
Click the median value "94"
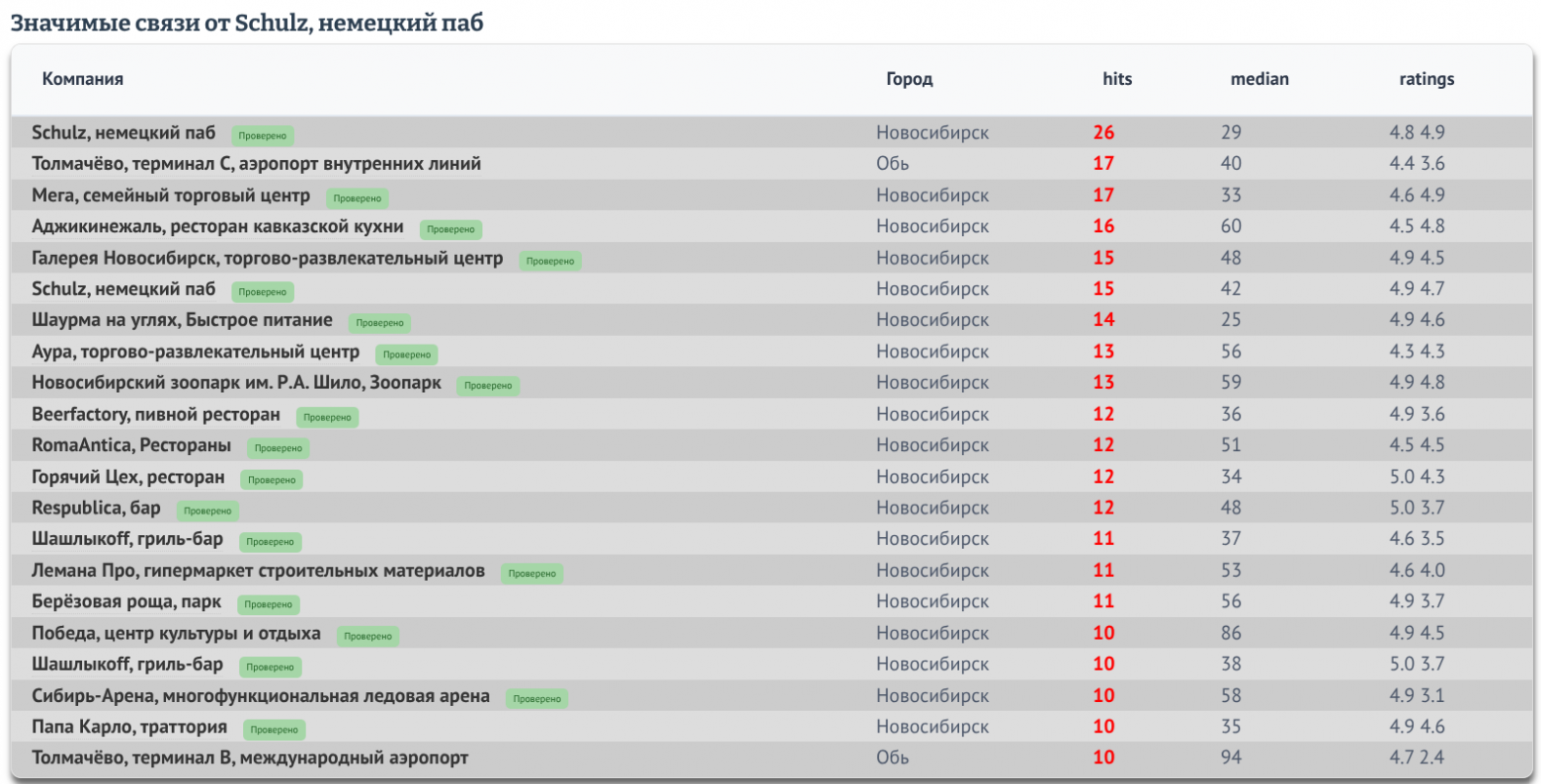1231,758
